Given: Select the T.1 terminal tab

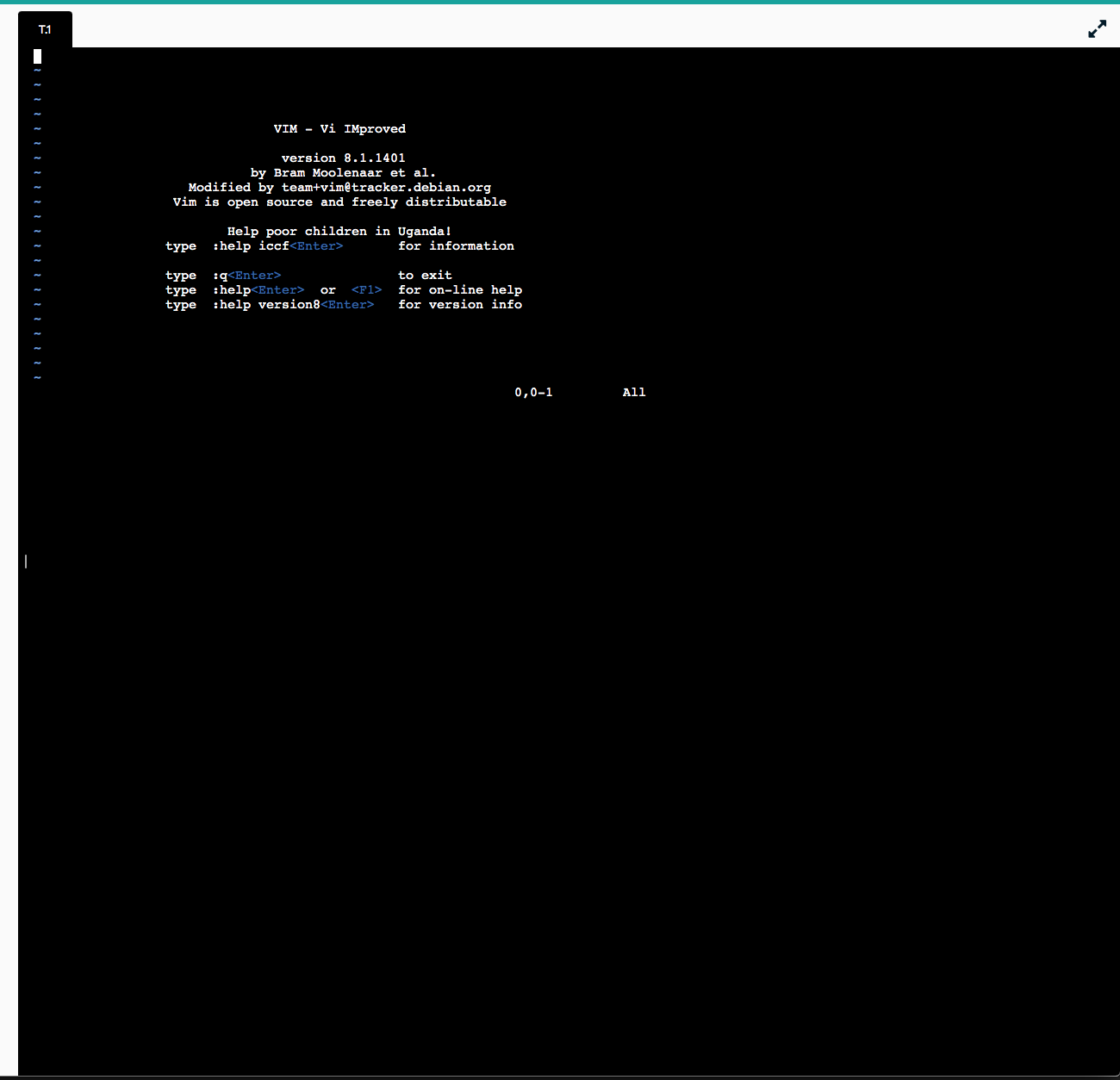Looking at the screenshot, I should coord(45,30).
